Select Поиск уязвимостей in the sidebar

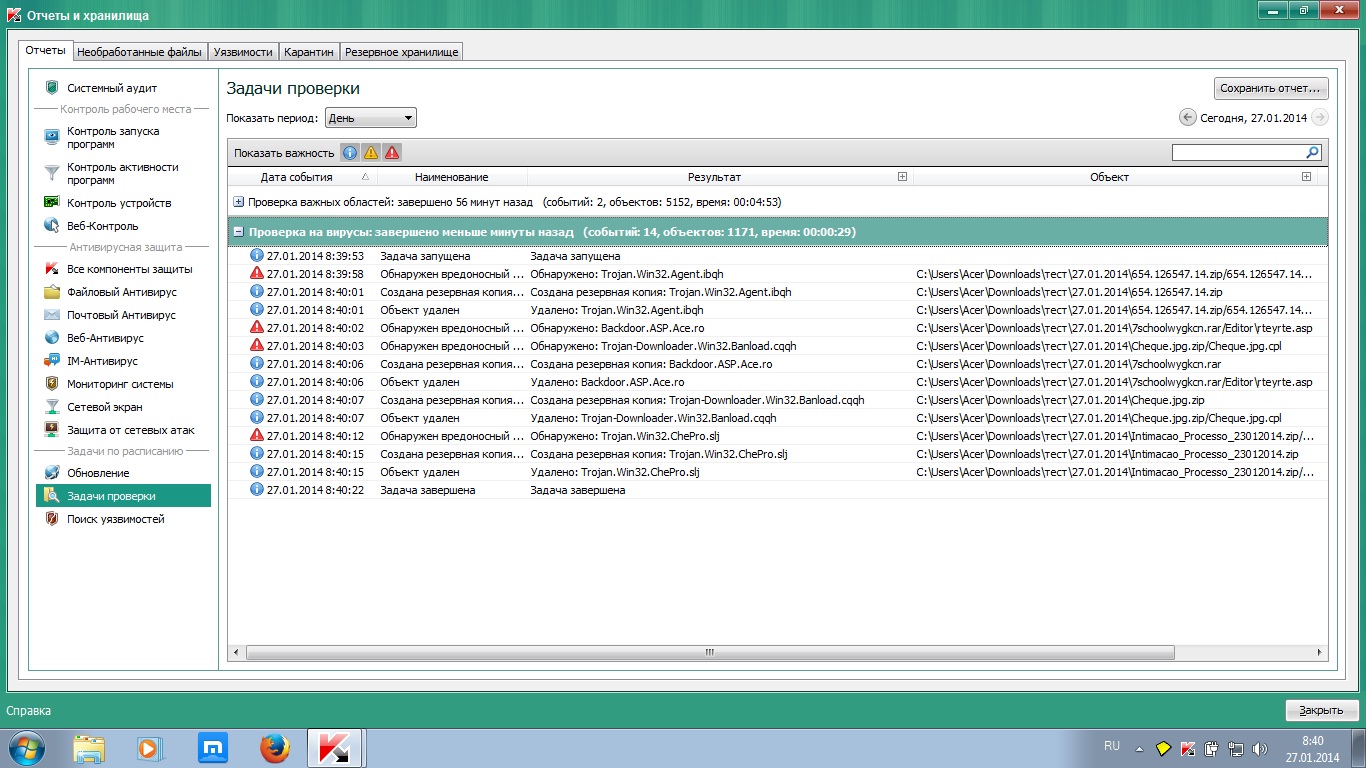[115, 519]
